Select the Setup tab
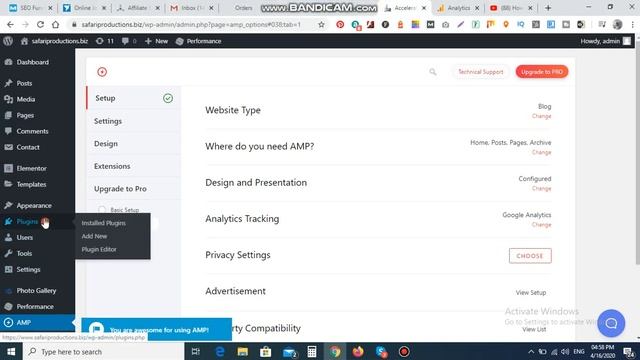 (133, 98)
